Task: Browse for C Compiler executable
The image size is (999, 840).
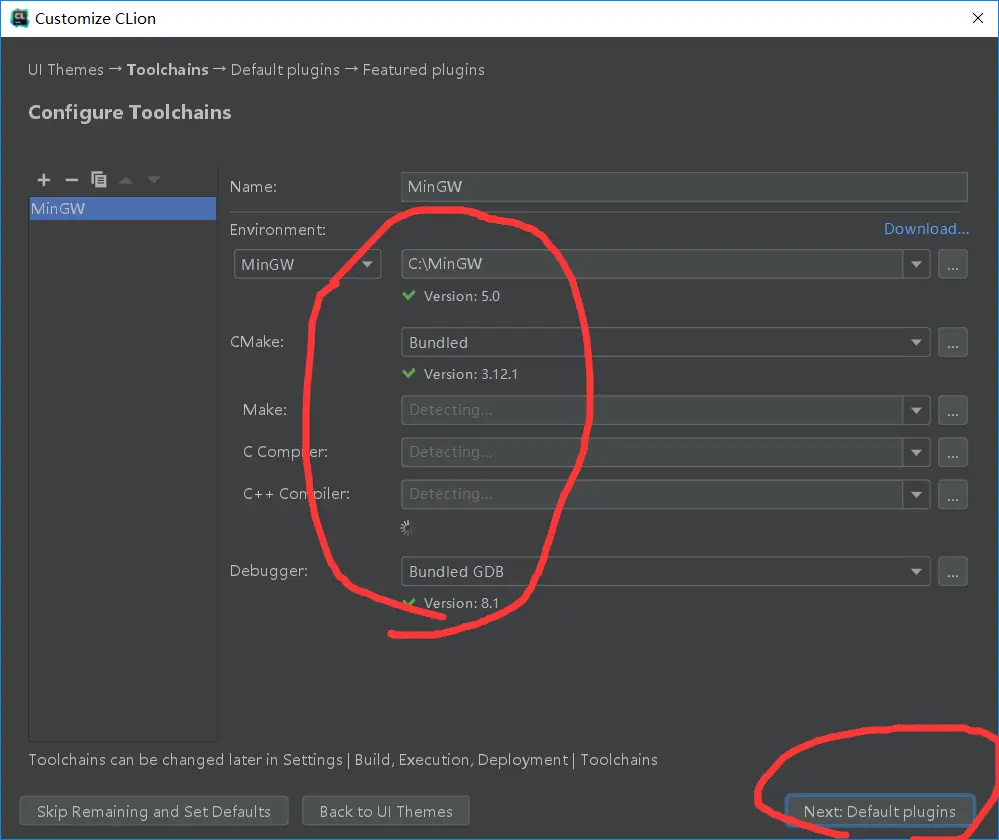Action: (x=952, y=452)
